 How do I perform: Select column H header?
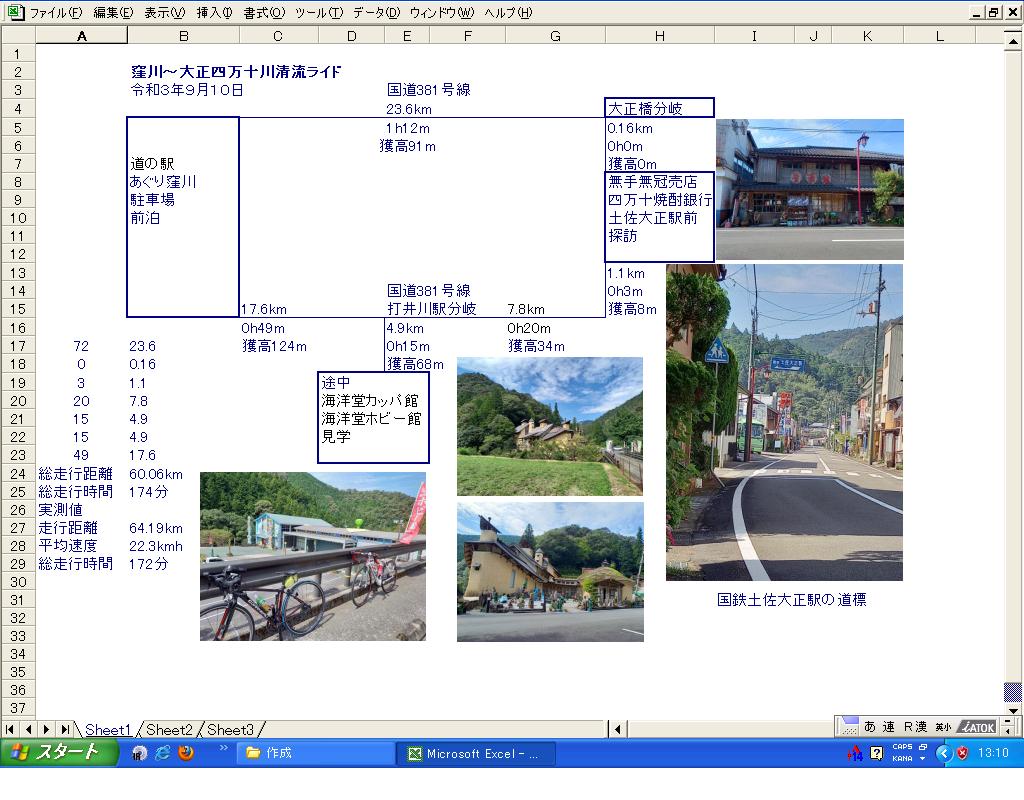[x=659, y=36]
